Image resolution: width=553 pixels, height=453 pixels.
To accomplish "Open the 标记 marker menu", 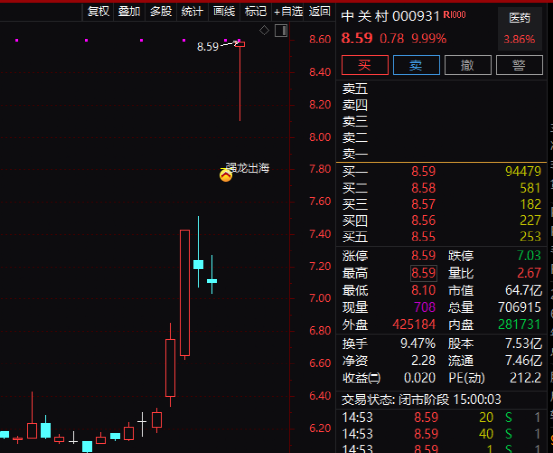I will [256, 12].
